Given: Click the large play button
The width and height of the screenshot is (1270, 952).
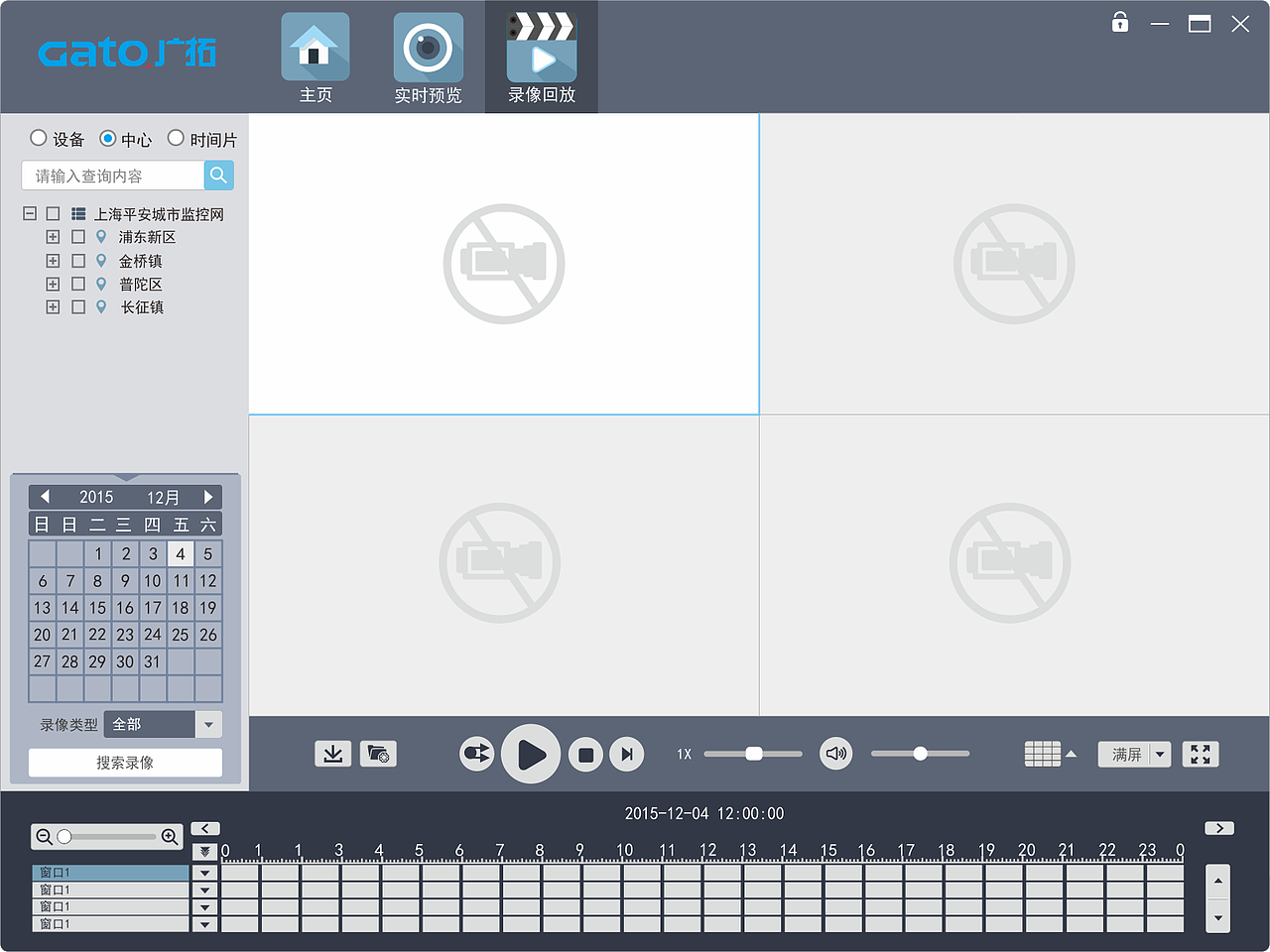Looking at the screenshot, I should (531, 755).
